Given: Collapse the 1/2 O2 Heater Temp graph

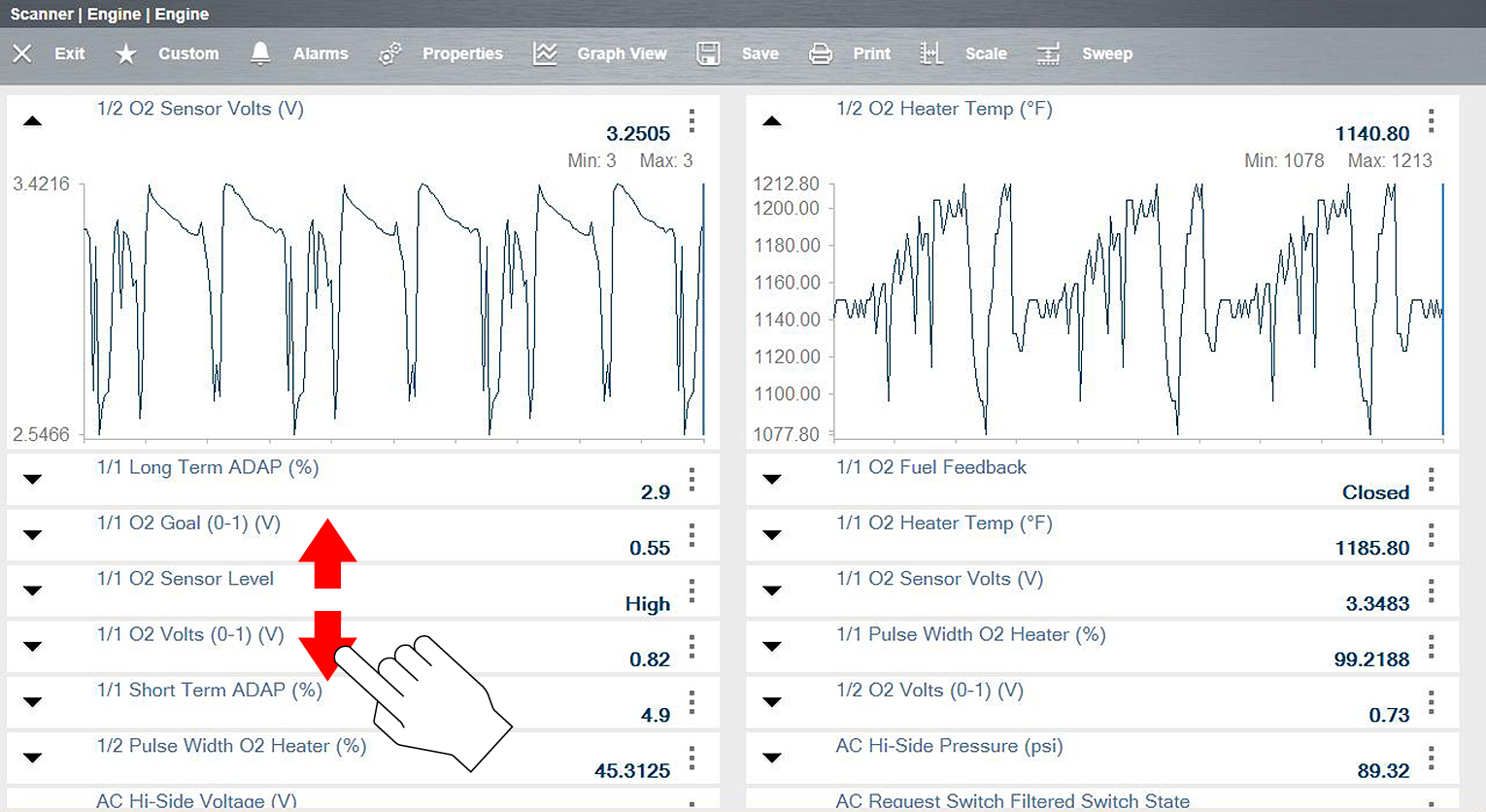Looking at the screenshot, I should [771, 120].
